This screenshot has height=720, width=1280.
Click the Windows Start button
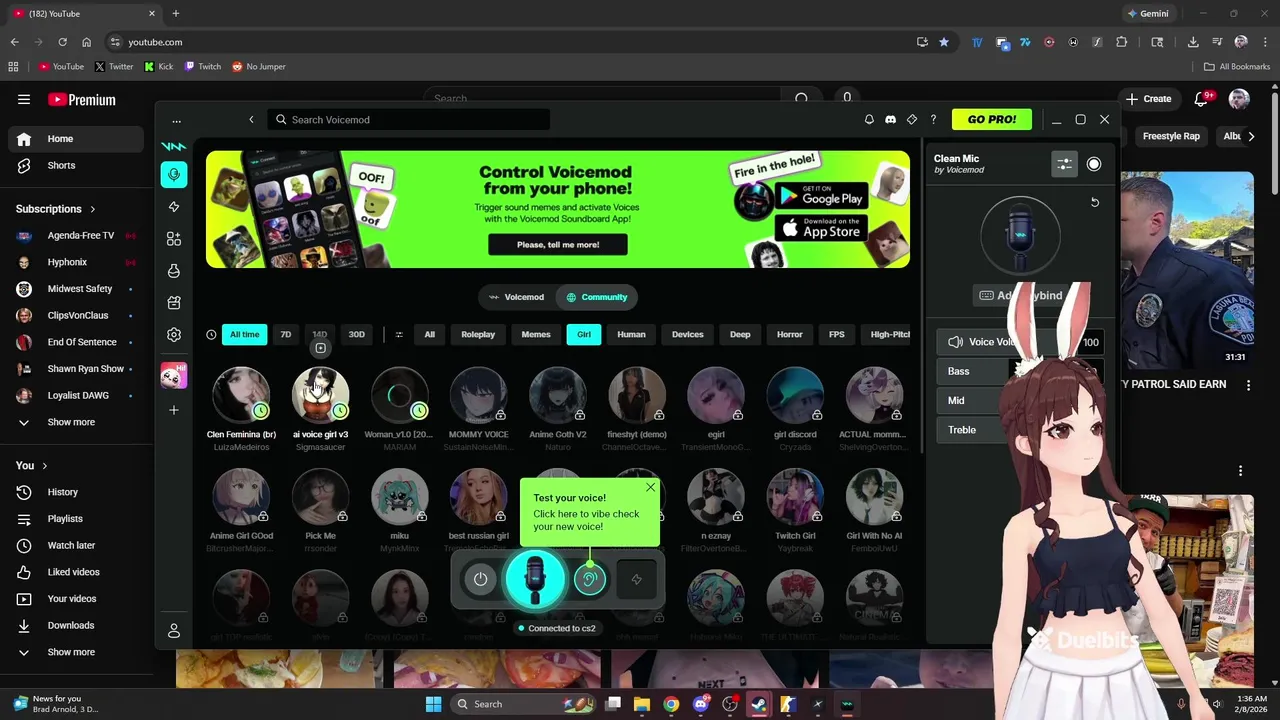(x=433, y=704)
